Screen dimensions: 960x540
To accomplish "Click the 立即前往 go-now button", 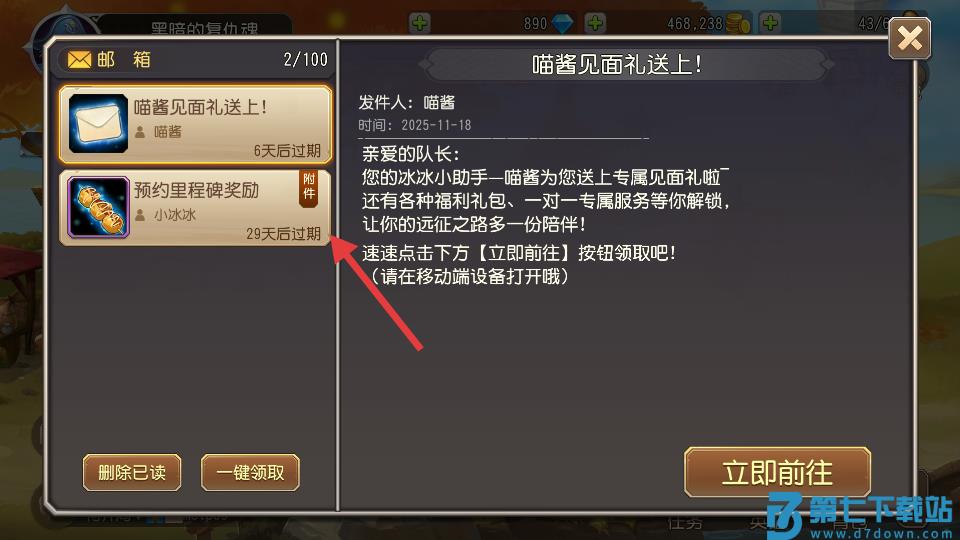I will [x=778, y=473].
